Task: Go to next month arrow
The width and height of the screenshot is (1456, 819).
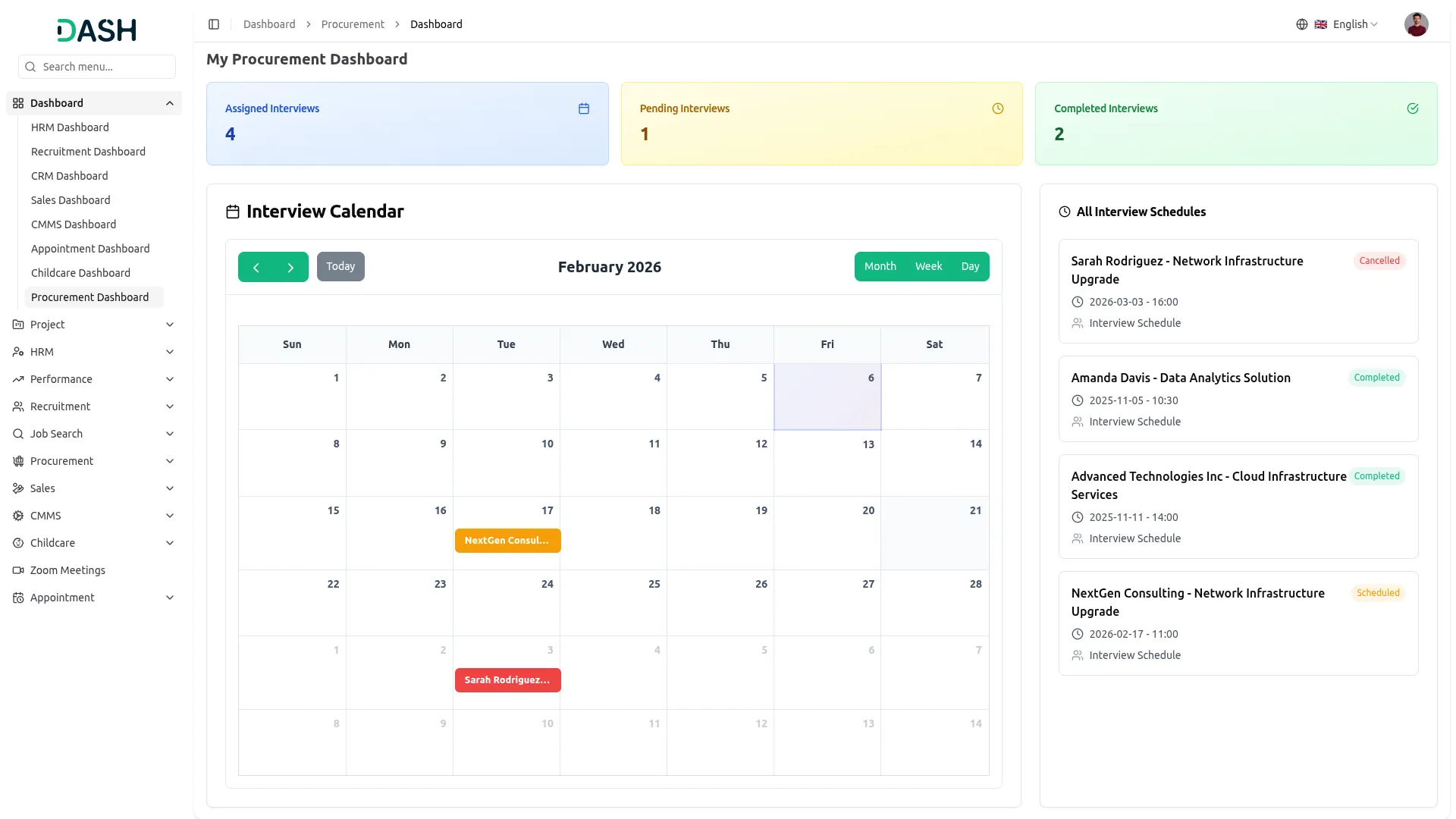Action: point(290,267)
